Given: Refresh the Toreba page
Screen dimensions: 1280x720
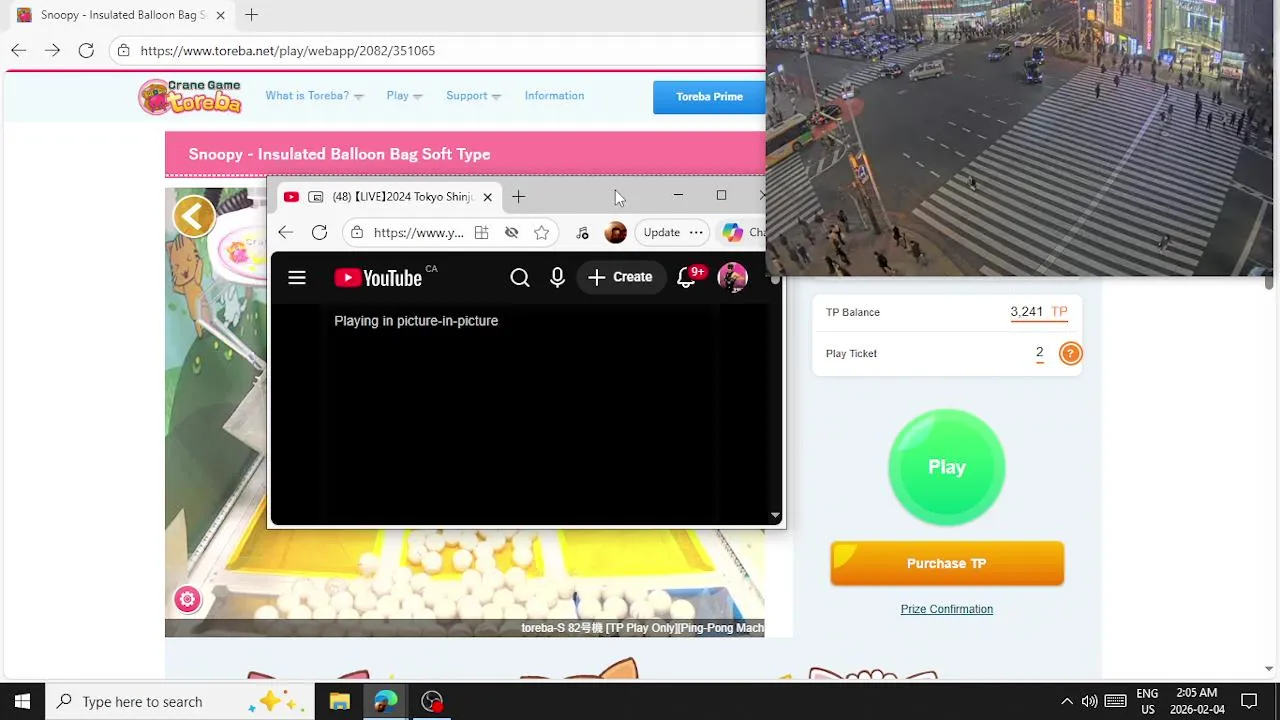Looking at the screenshot, I should pos(86,50).
